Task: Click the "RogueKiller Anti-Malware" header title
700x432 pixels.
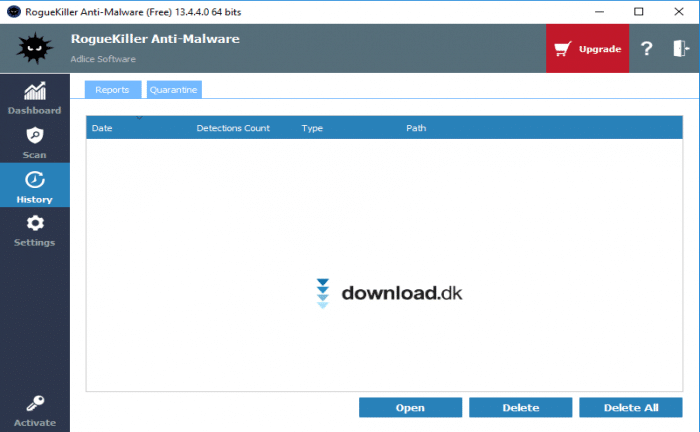Action: click(x=155, y=39)
